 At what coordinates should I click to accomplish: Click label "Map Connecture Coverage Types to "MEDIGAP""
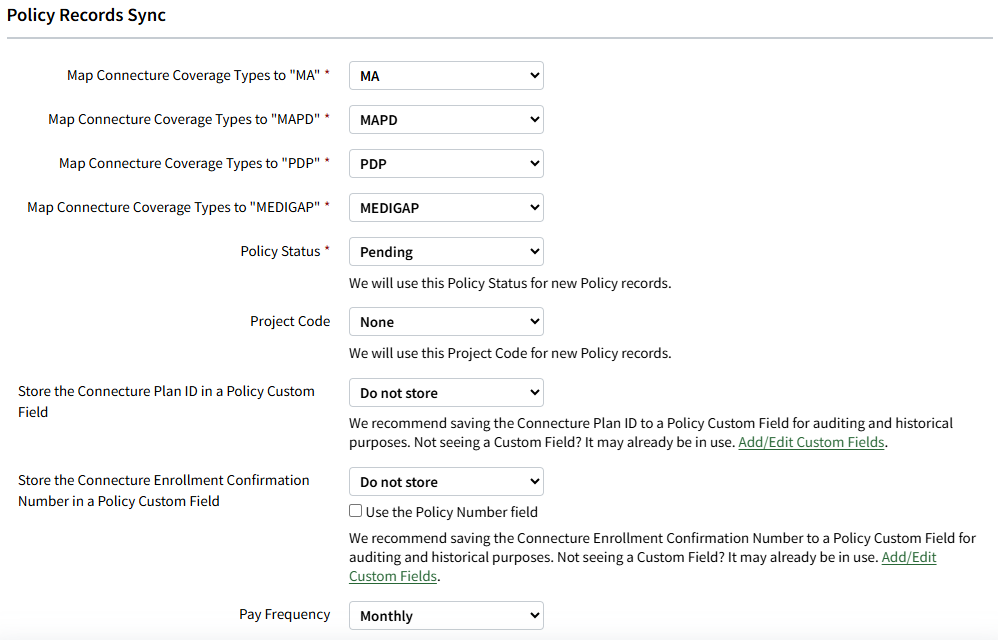[x=174, y=207]
